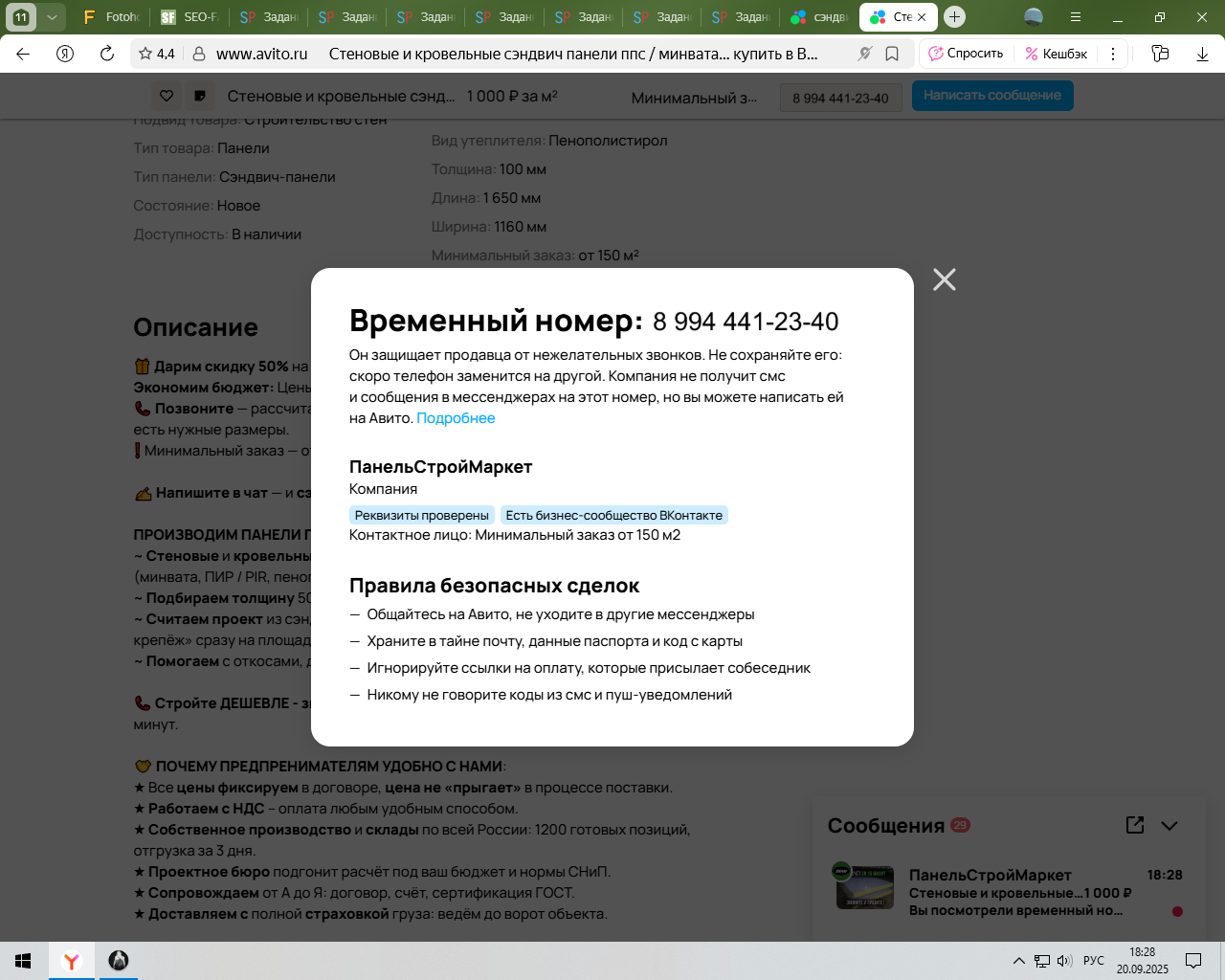Click the 'Подробнее' link
This screenshot has height=980, width=1225.
click(x=456, y=418)
